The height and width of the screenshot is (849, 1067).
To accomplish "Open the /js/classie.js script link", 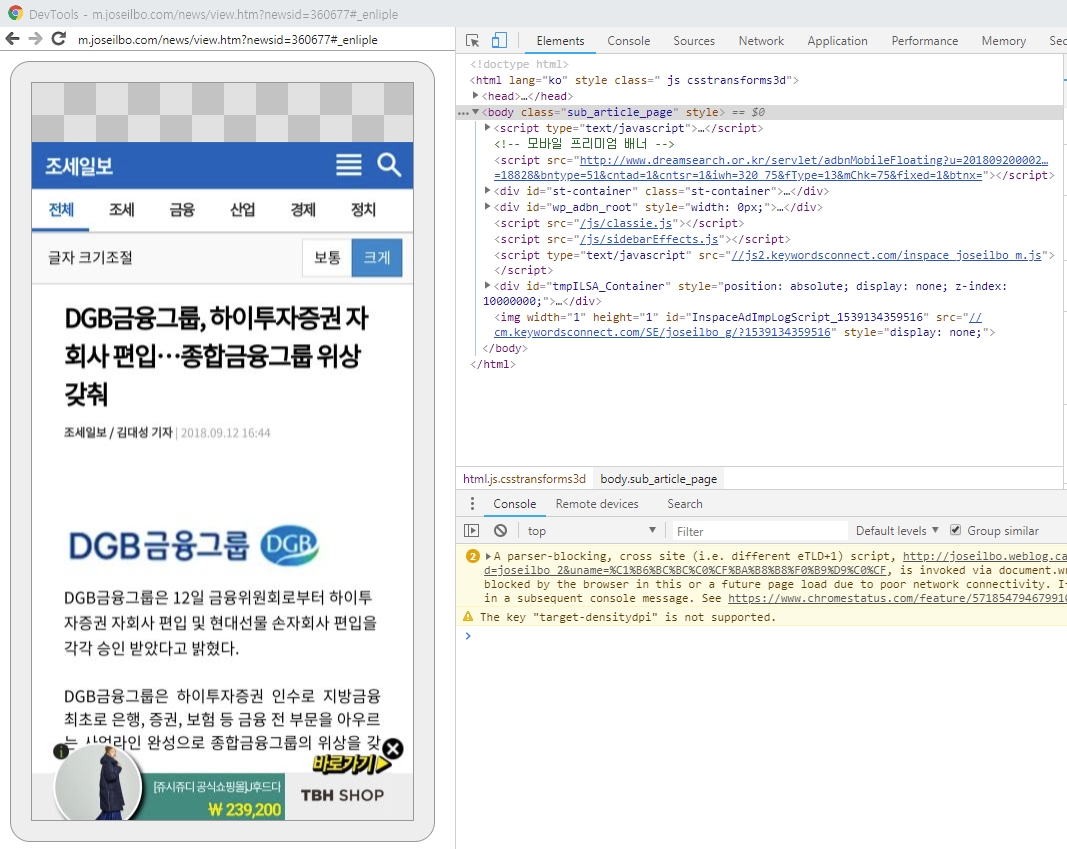I will point(625,223).
